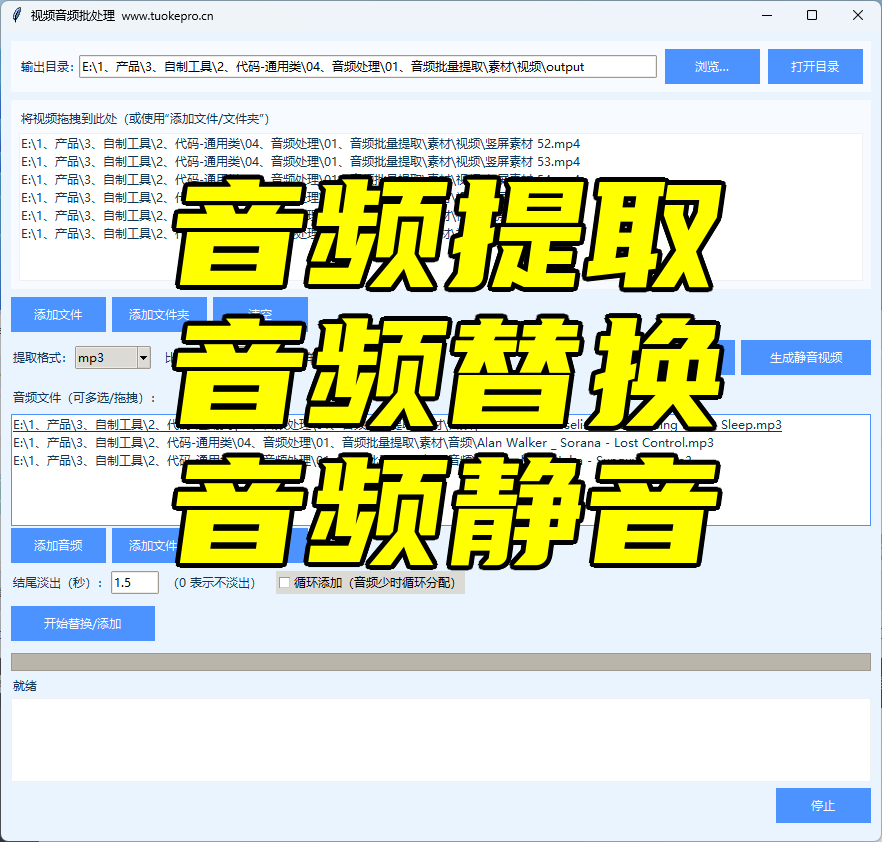Screen dimensions: 882x842
Task: Select the 竖屏素材 52.mp4 video entry
Action: (x=300, y=144)
